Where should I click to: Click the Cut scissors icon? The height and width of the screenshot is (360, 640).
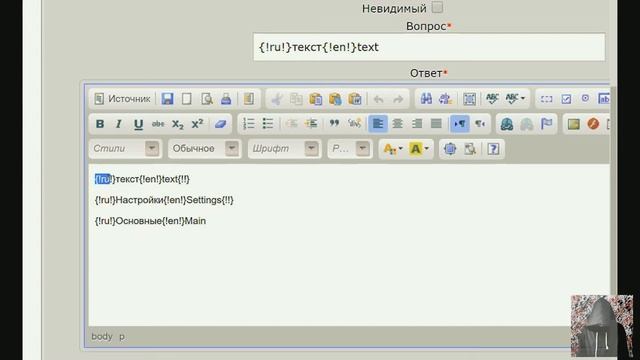pos(277,99)
